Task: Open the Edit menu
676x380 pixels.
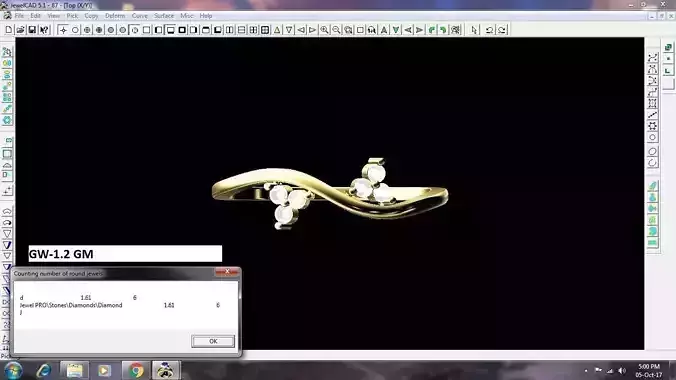Action: (35, 16)
